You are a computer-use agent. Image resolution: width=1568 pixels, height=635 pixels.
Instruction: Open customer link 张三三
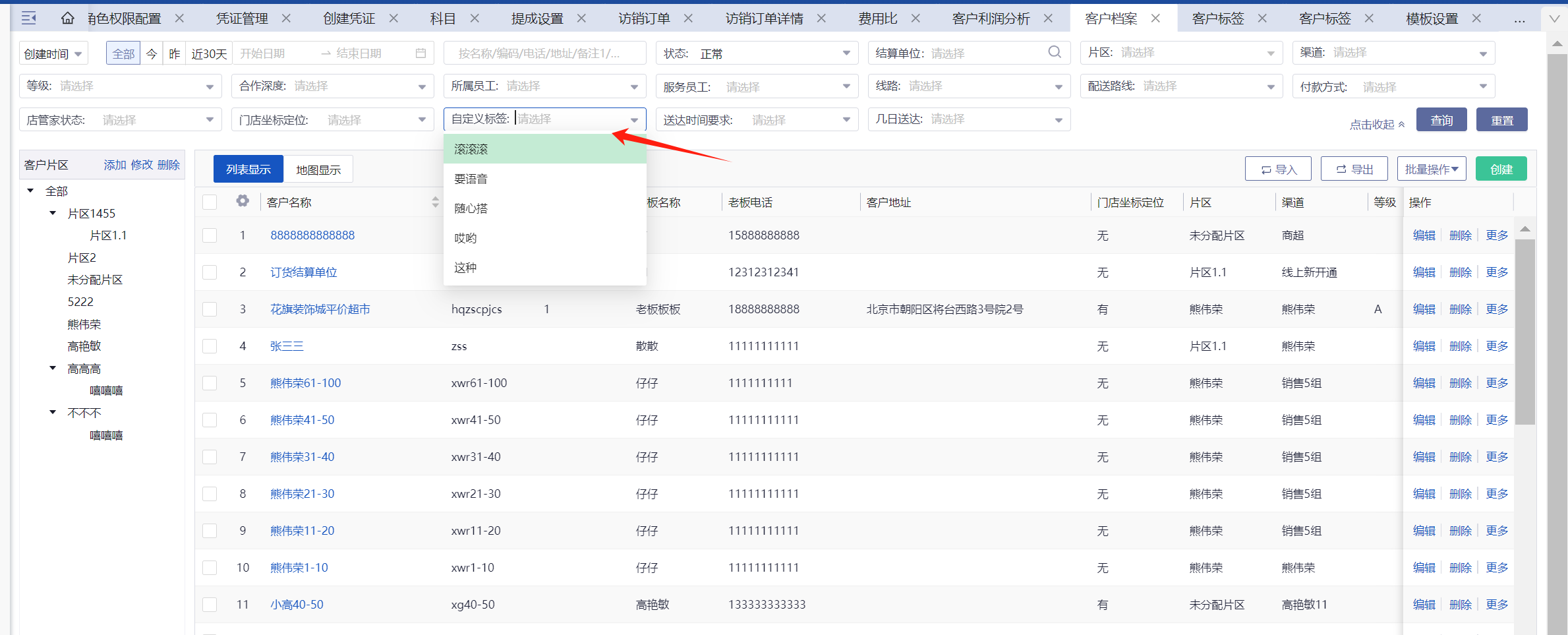[x=287, y=346]
